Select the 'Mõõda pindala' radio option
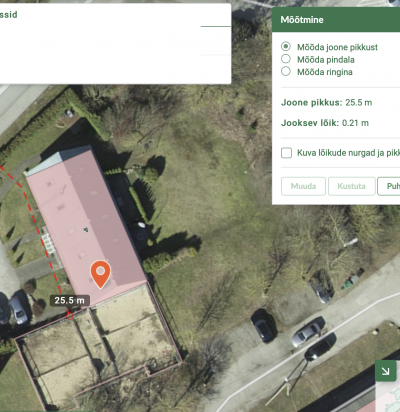The height and width of the screenshot is (412, 400). coord(286,59)
